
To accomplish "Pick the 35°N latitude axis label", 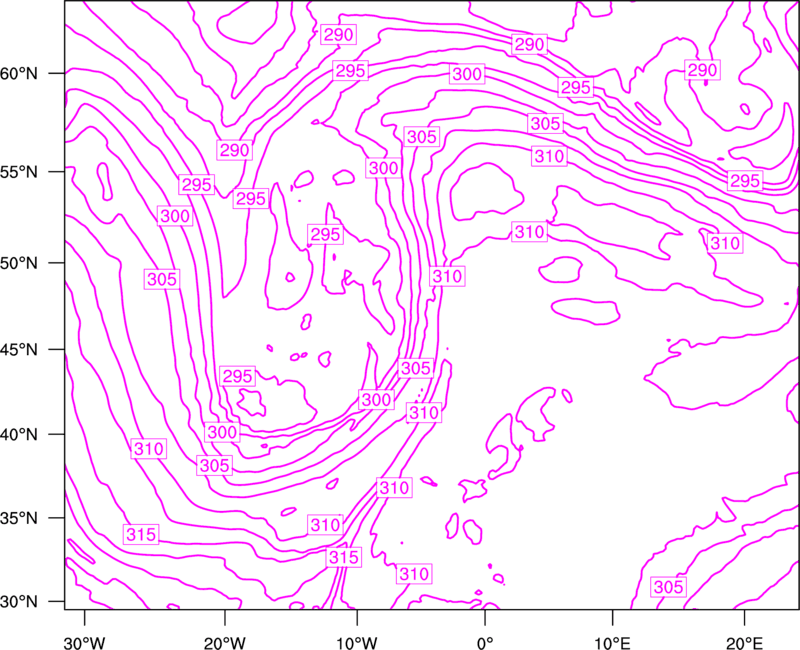I will pos(19,518).
